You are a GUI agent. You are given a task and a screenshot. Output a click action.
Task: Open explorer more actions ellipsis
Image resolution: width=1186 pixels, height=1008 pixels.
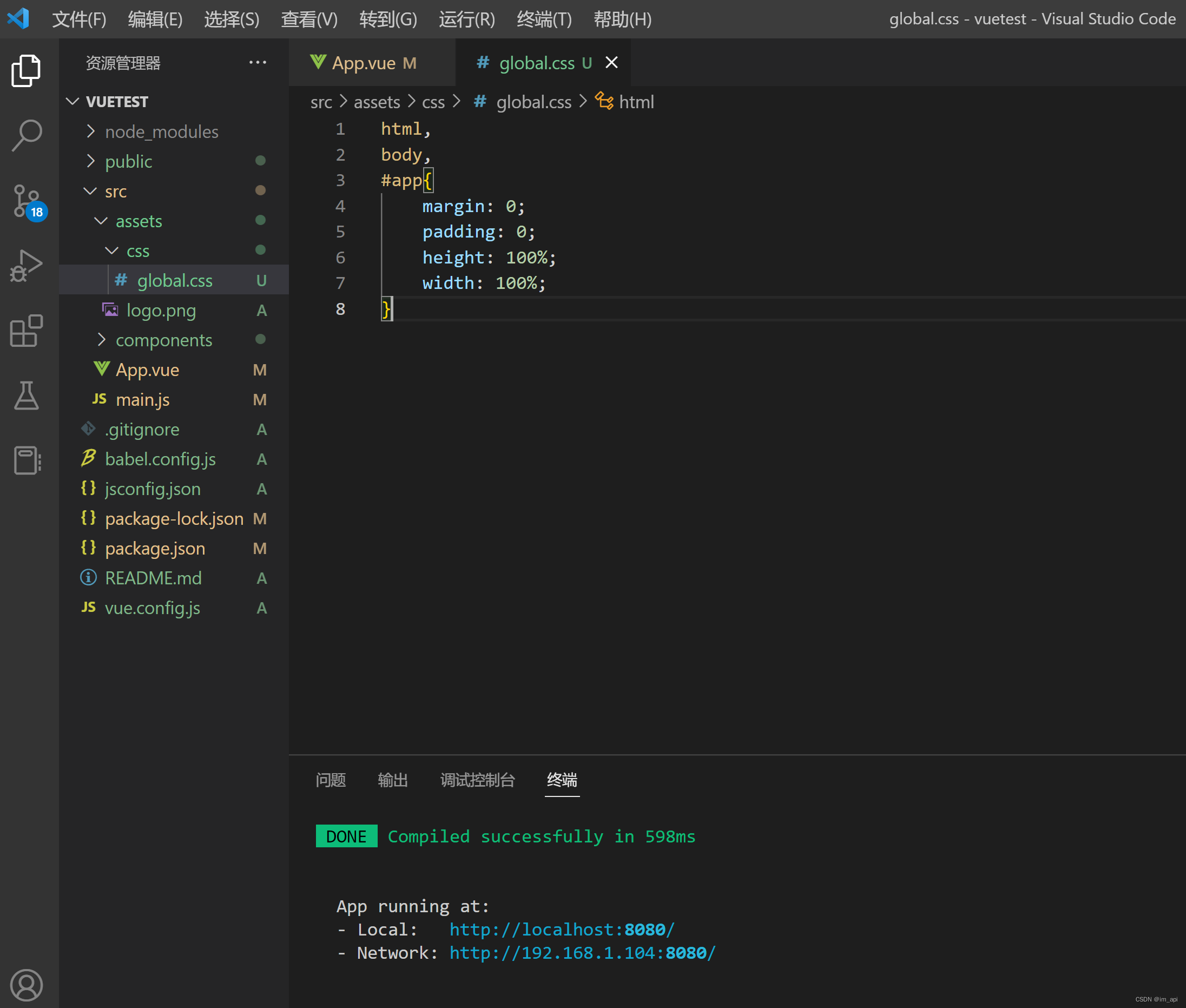click(258, 62)
